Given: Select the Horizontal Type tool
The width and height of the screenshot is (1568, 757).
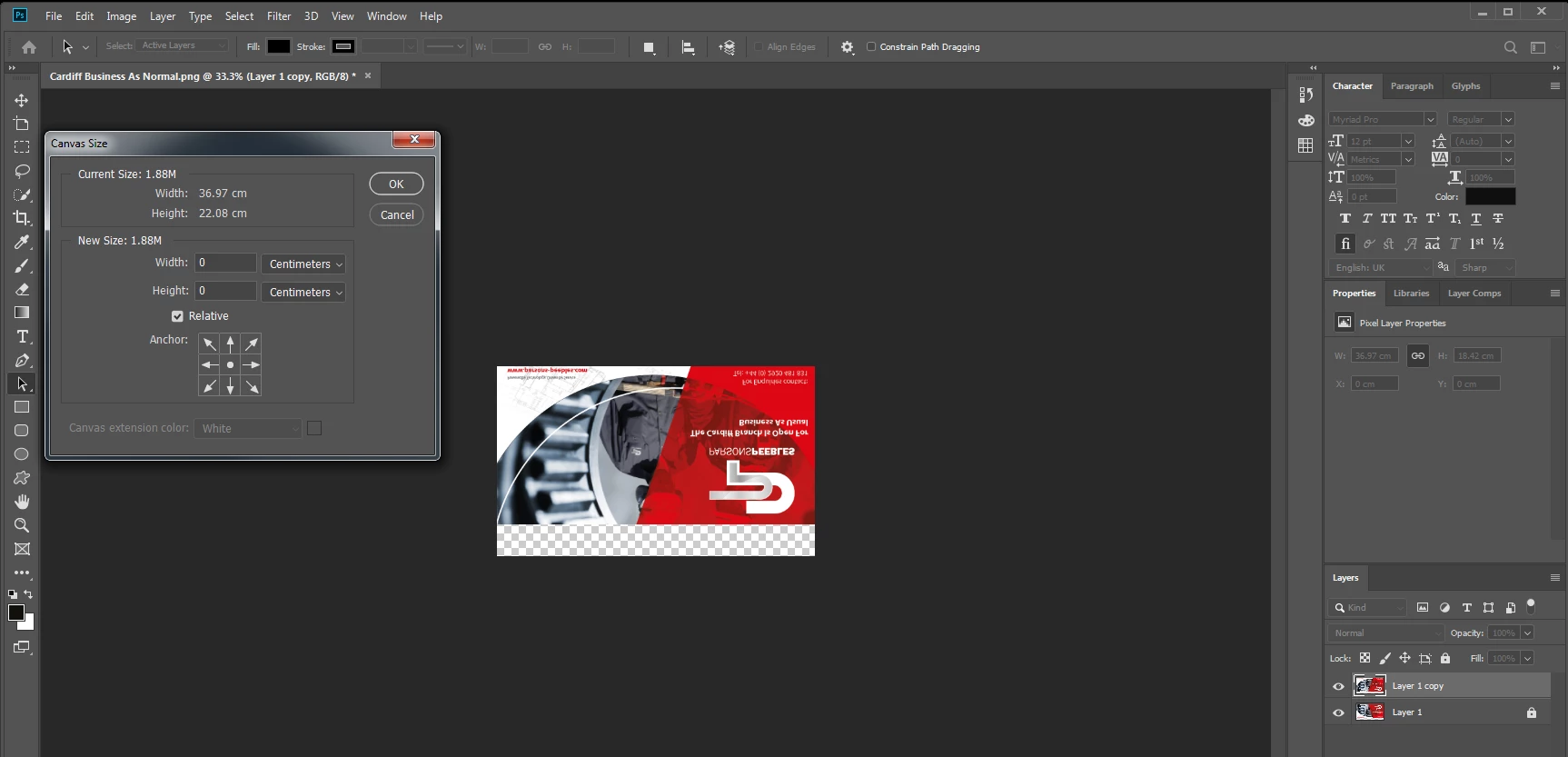Looking at the screenshot, I should tap(22, 336).
